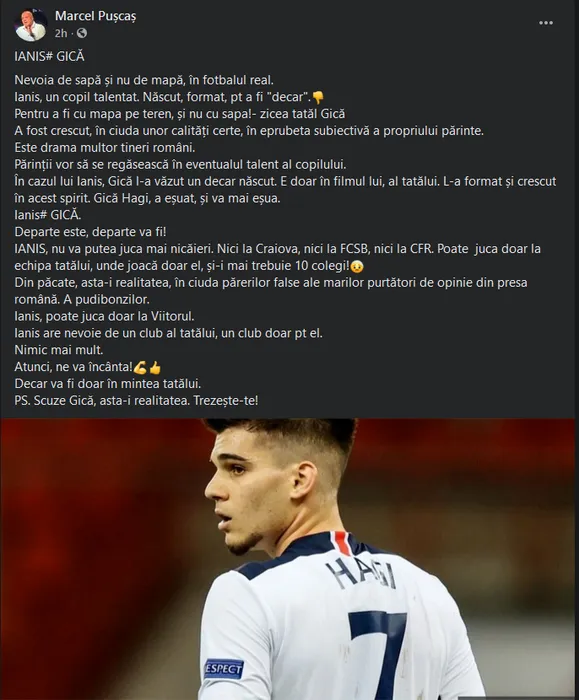Click the "IANIS# GICĂ" heading at the top
The width and height of the screenshot is (579, 700).
[x=50, y=56]
